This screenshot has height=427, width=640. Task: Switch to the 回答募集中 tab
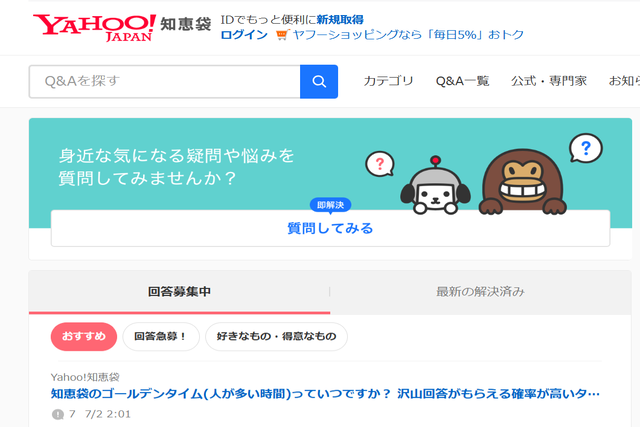click(x=179, y=292)
